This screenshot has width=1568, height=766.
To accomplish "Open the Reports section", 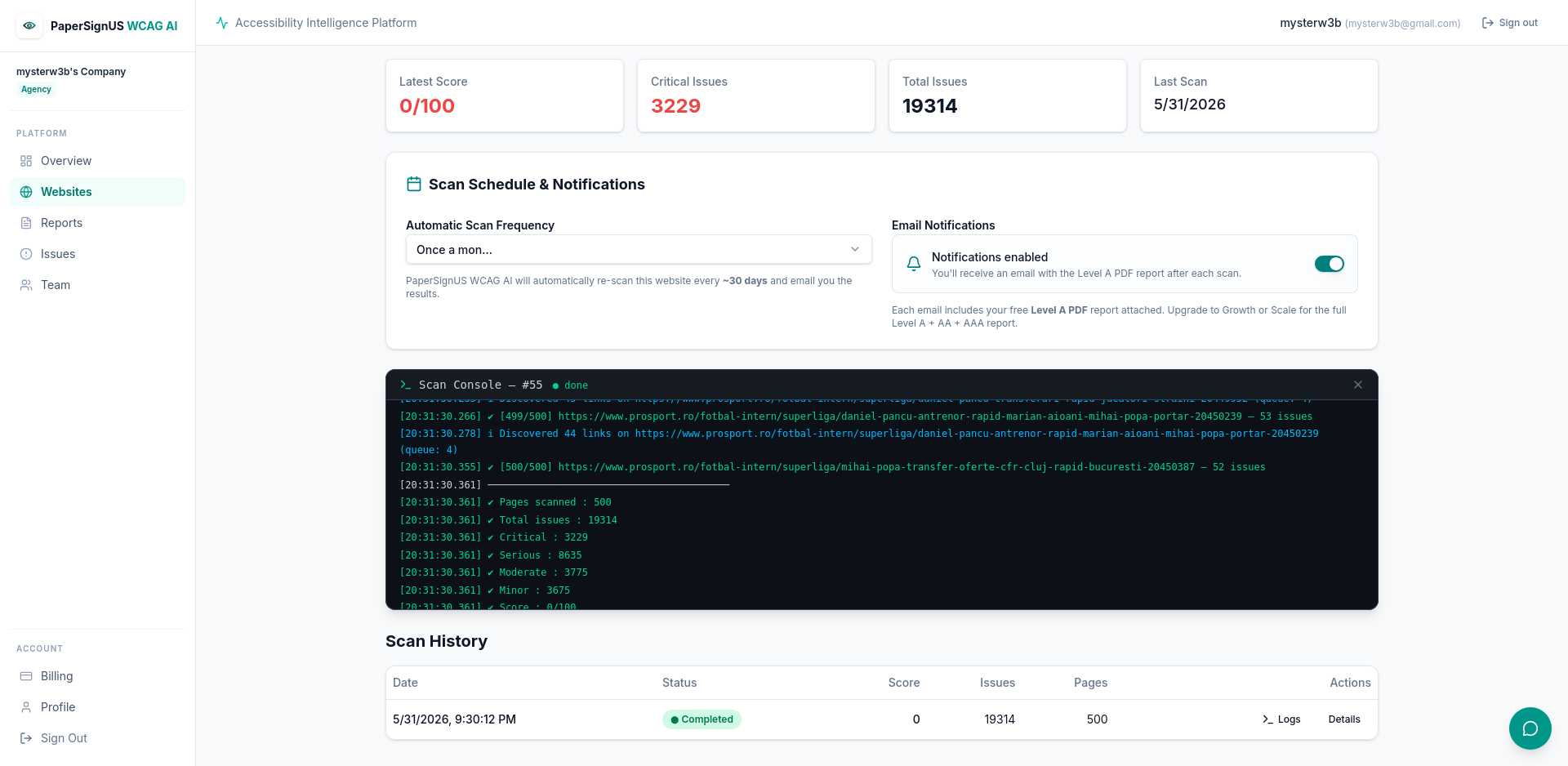I will pyautogui.click(x=97, y=223).
